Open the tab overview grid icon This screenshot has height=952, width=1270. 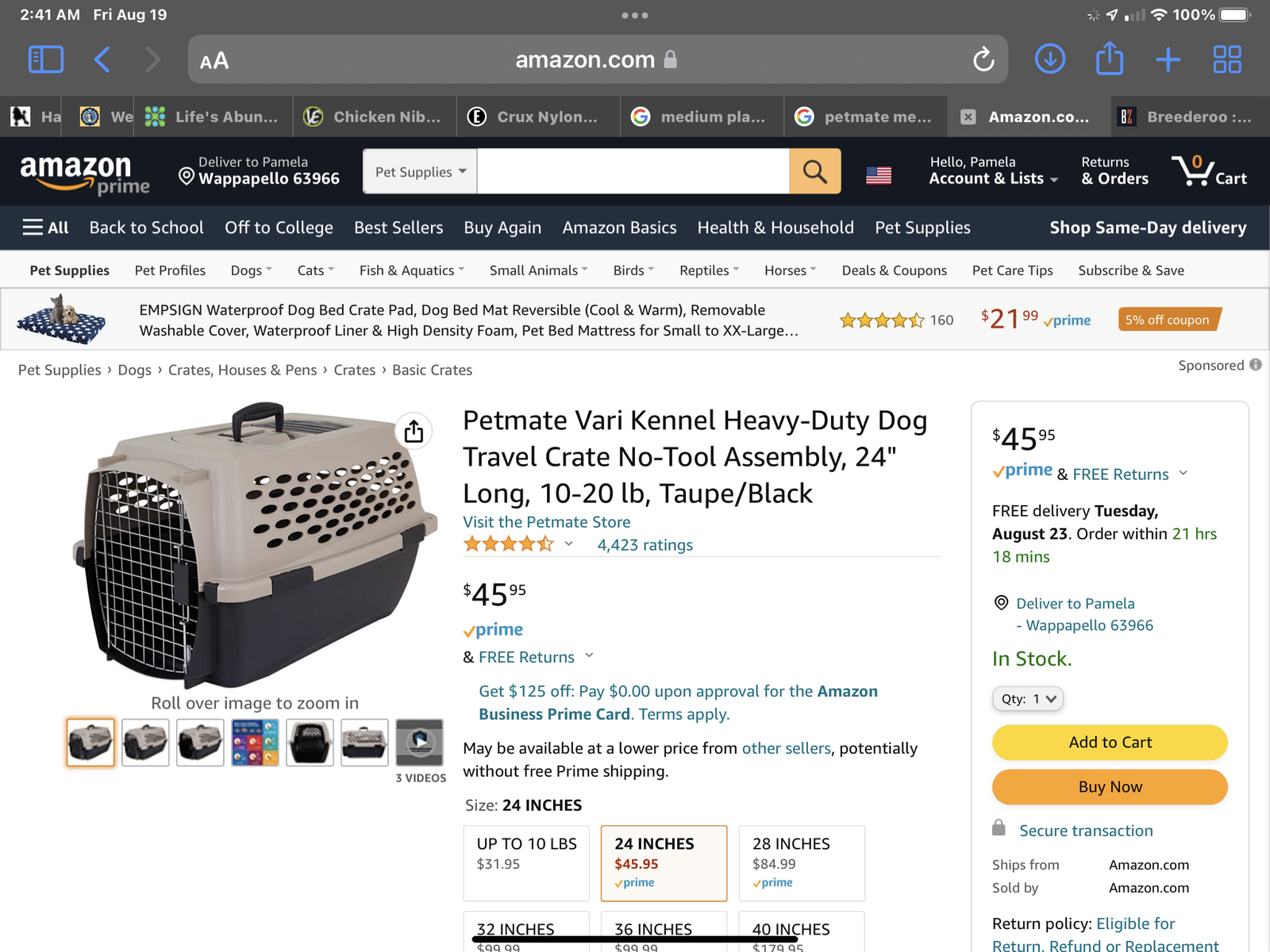coord(1226,59)
